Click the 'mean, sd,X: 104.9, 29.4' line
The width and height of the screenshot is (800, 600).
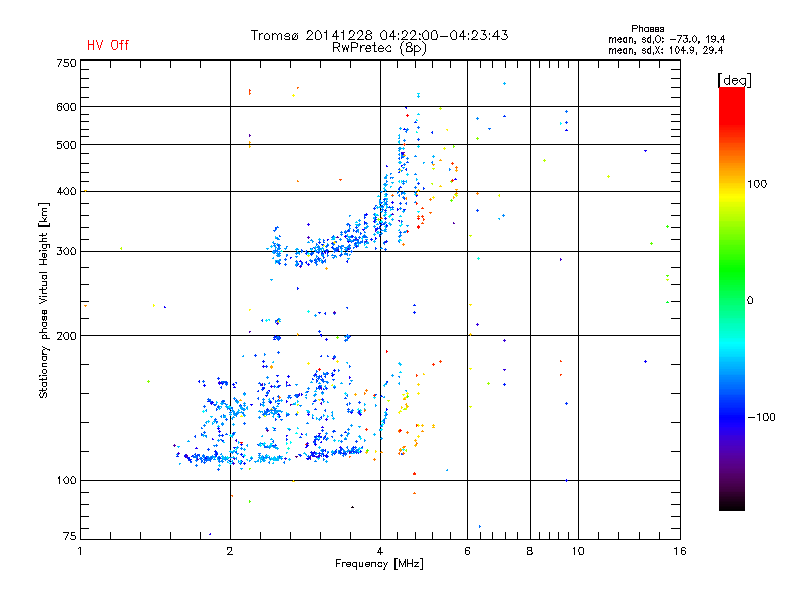pyautogui.click(x=665, y=50)
